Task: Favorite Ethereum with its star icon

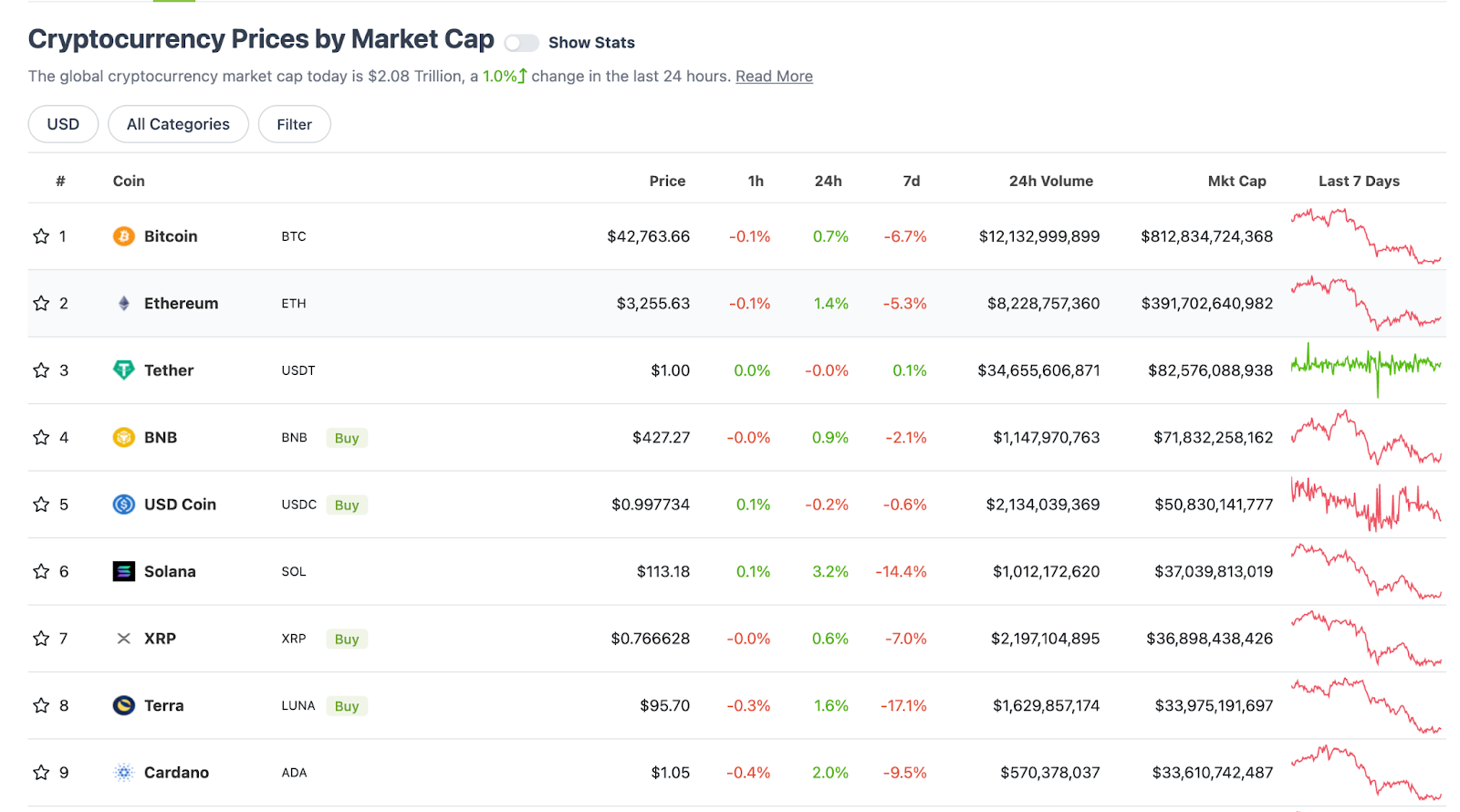Action: (x=41, y=303)
